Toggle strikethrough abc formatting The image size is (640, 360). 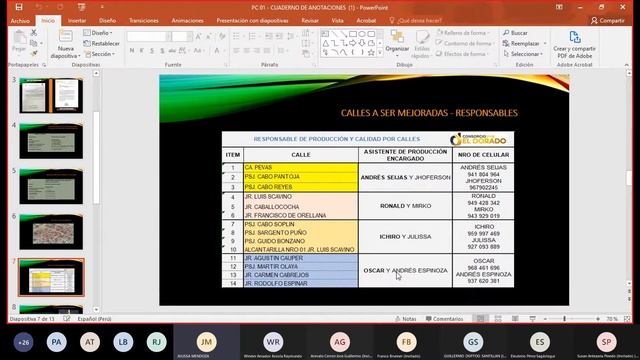(x=172, y=51)
